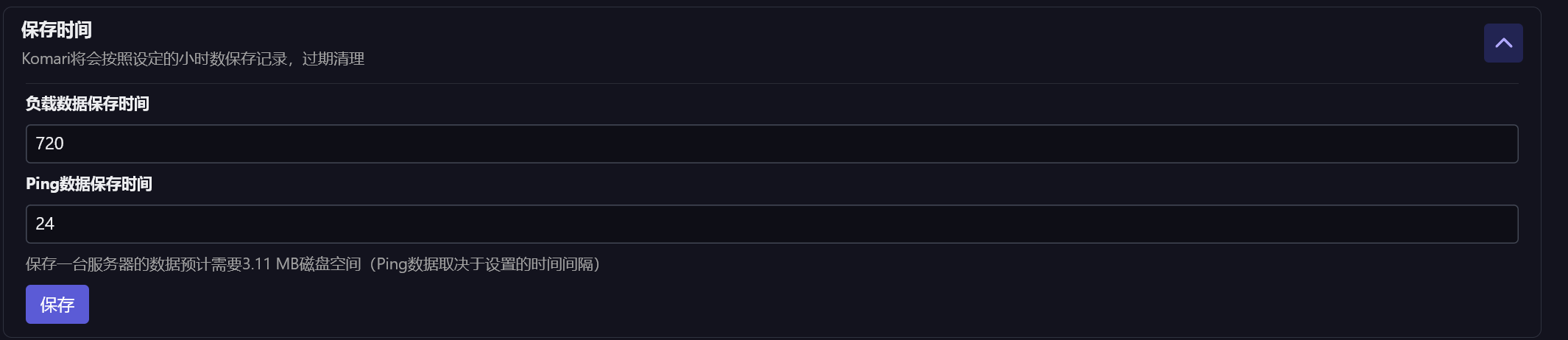
Task: Click the Ping数据保存时间 label
Action: tap(89, 184)
